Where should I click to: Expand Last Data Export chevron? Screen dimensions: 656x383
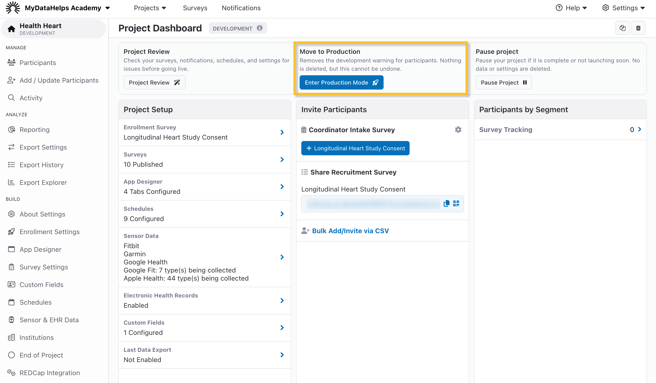282,355
